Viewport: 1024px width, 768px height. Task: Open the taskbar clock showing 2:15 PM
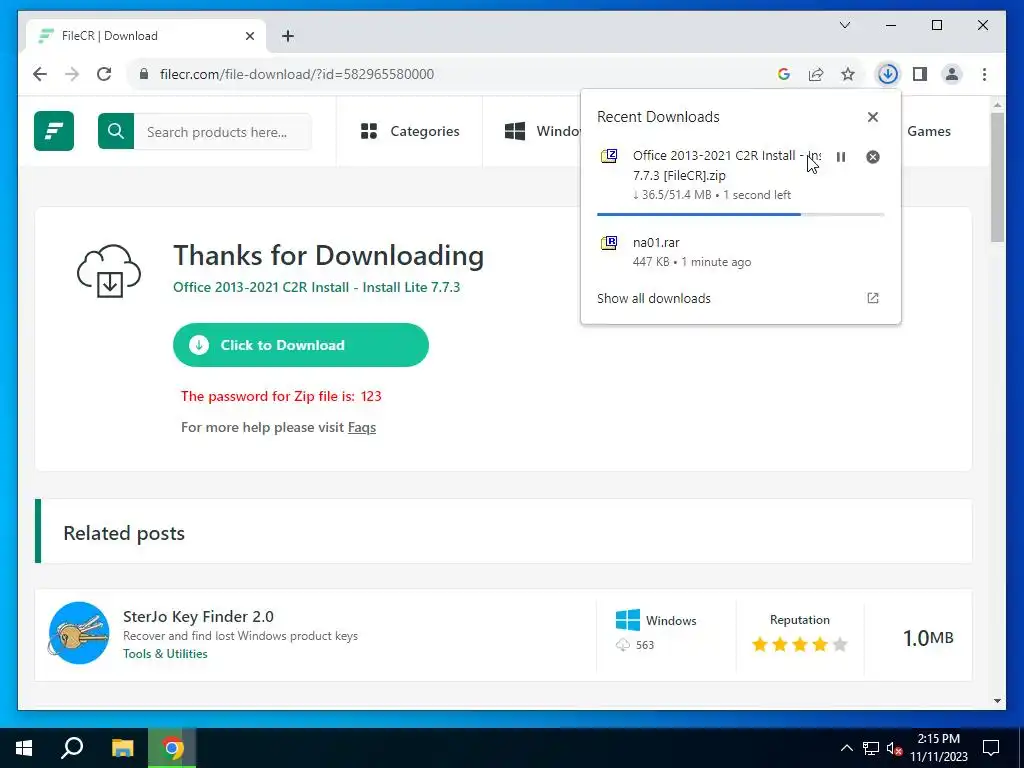(x=939, y=748)
